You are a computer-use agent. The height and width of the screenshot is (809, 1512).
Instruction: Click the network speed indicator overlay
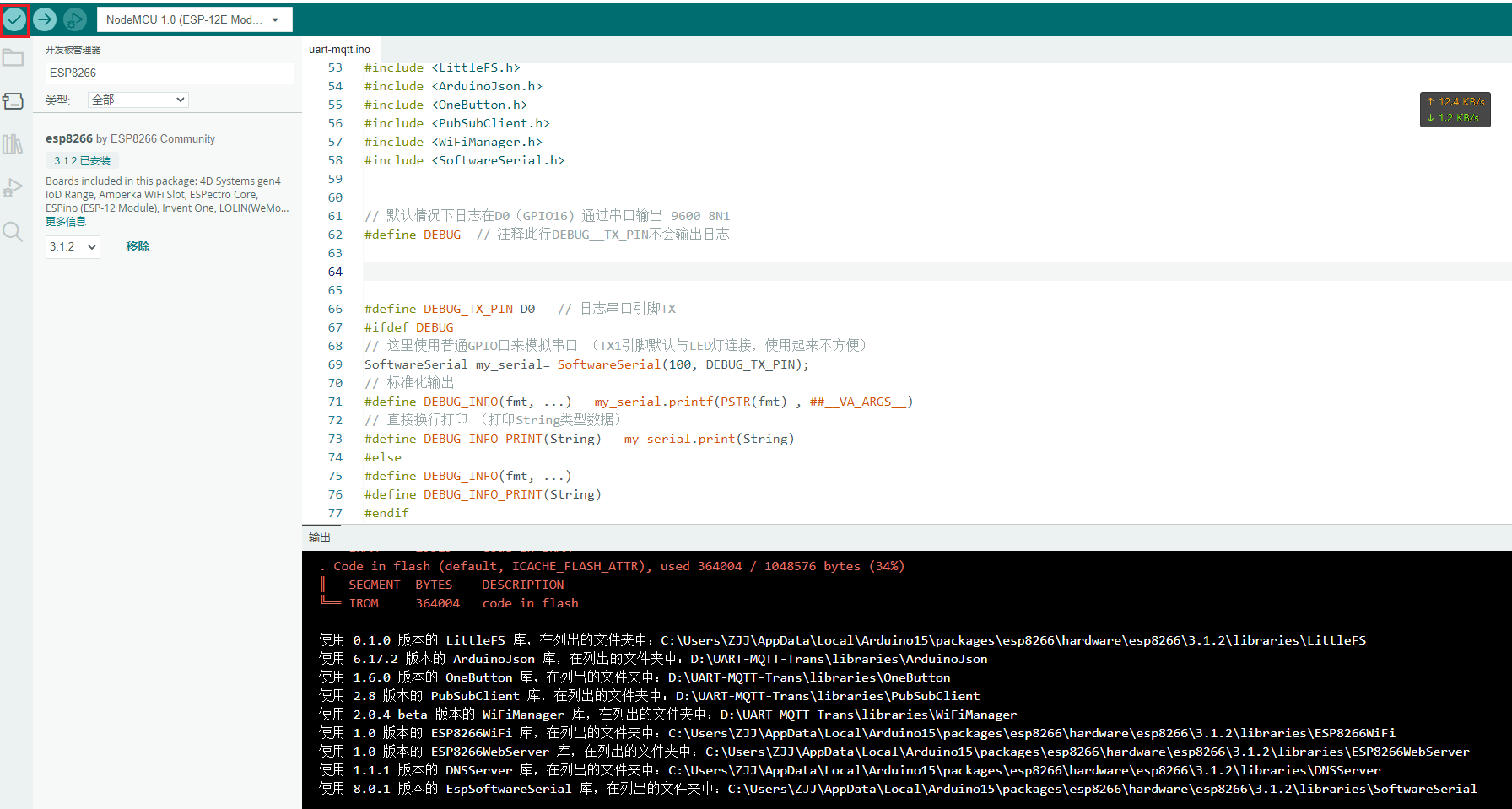pos(1455,109)
